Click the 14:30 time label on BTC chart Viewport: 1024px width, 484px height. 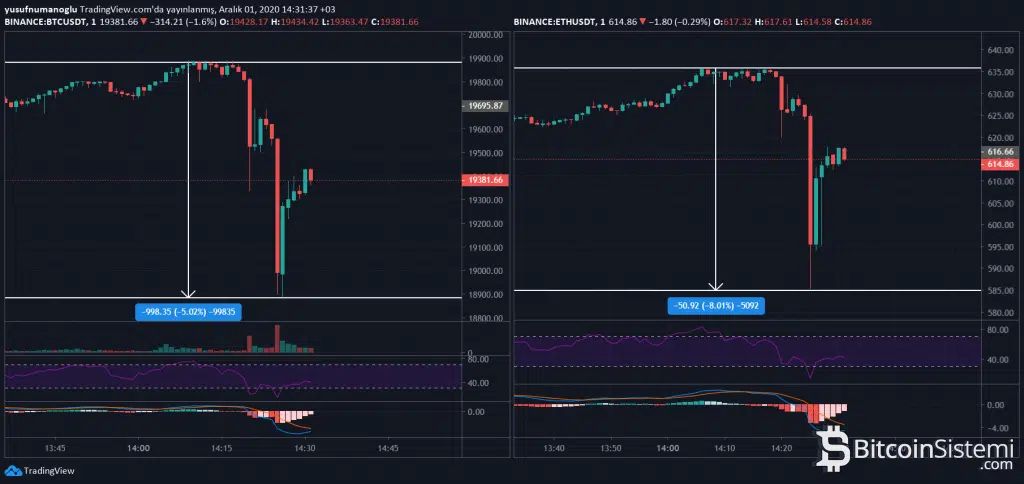[306, 448]
